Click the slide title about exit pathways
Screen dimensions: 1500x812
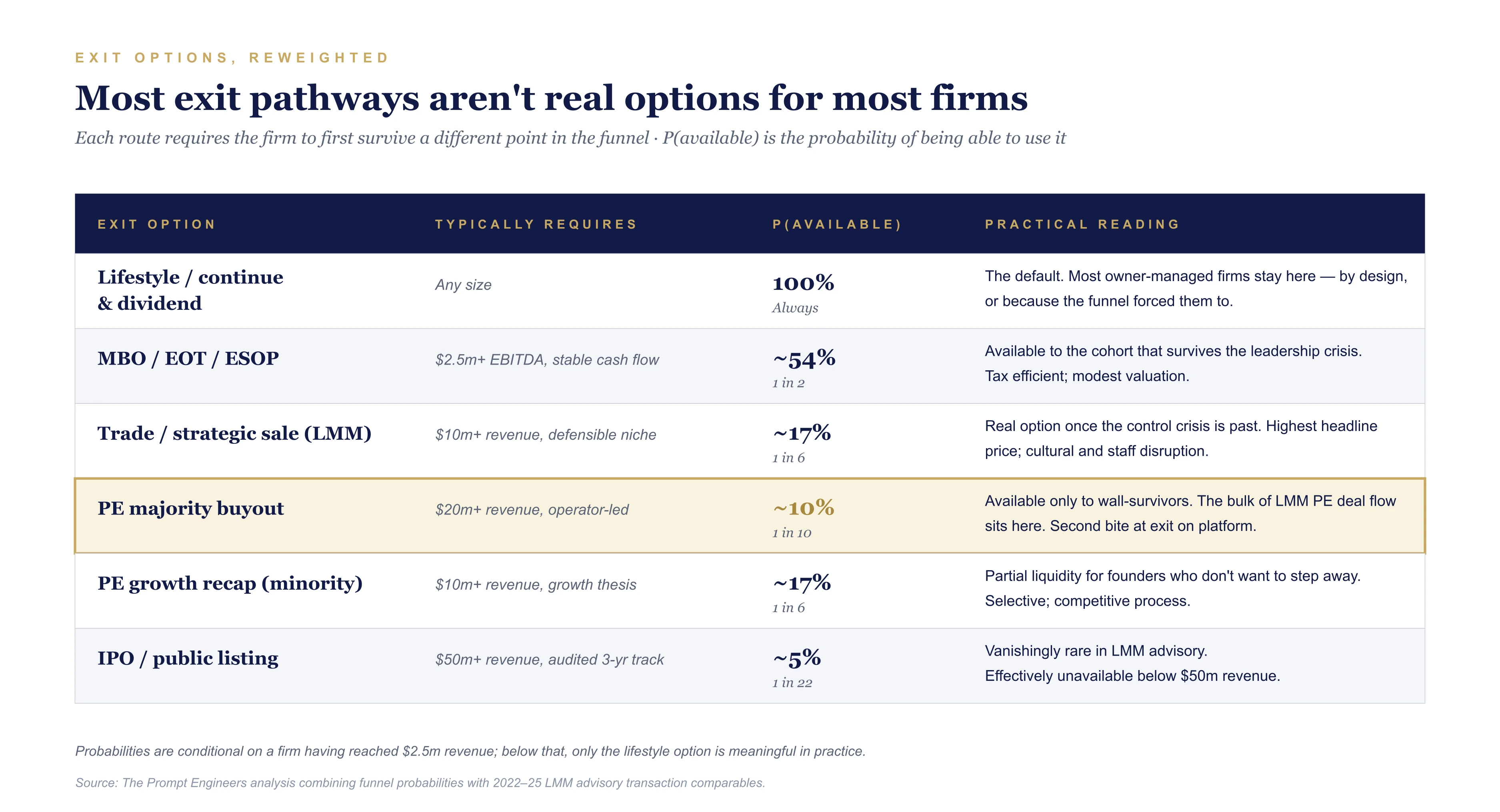[x=551, y=98]
